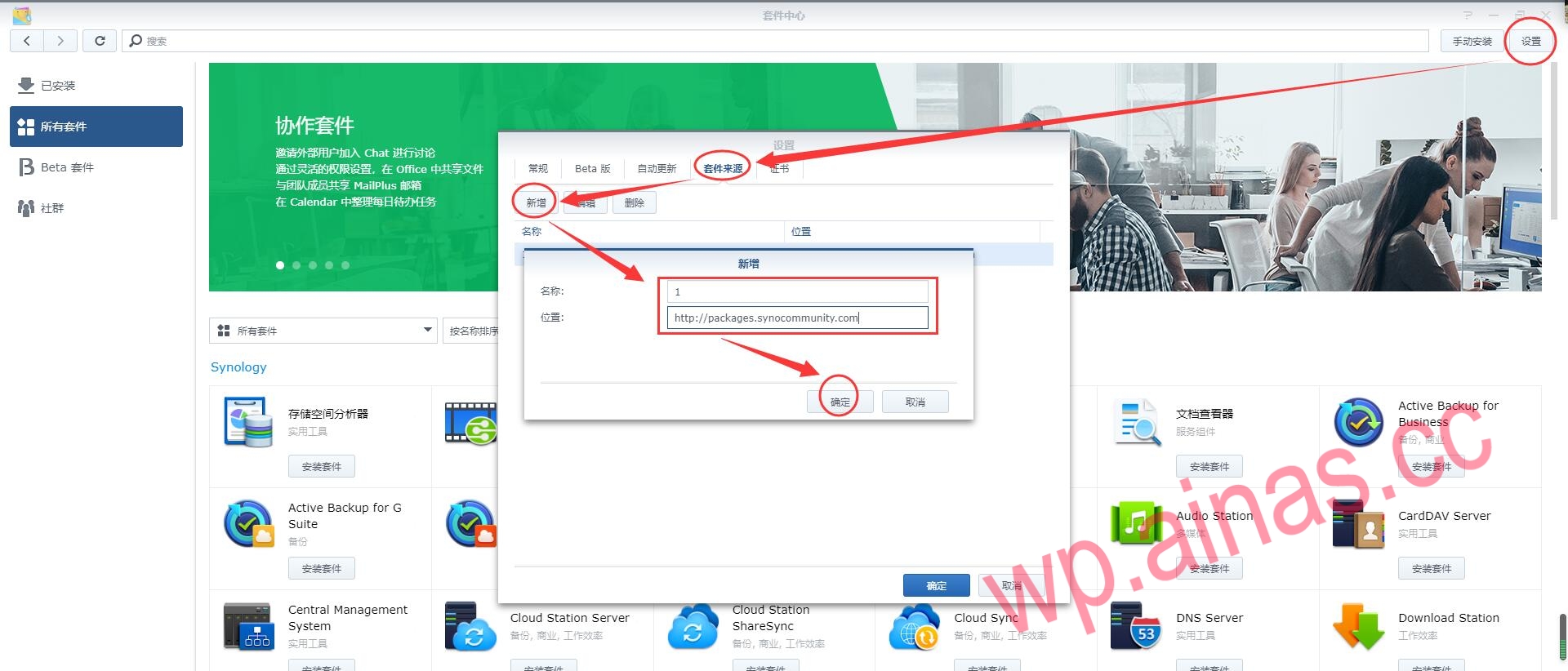Switch to the 证书 tab

pos(780,169)
